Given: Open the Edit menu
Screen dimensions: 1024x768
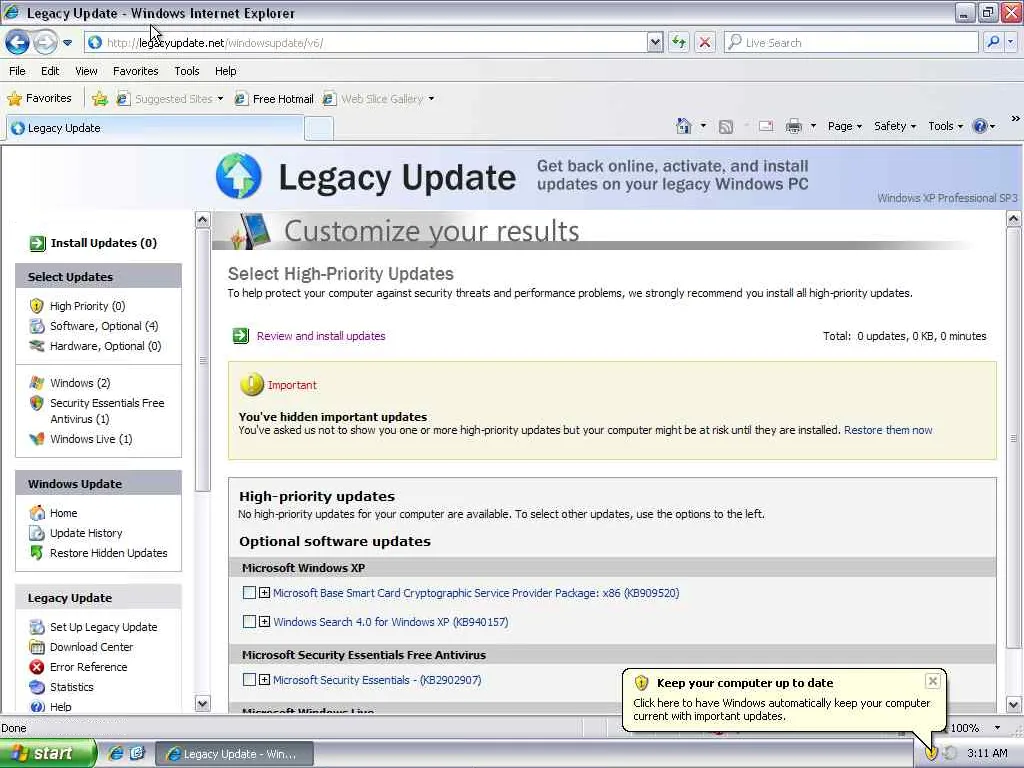Looking at the screenshot, I should [x=50, y=71].
